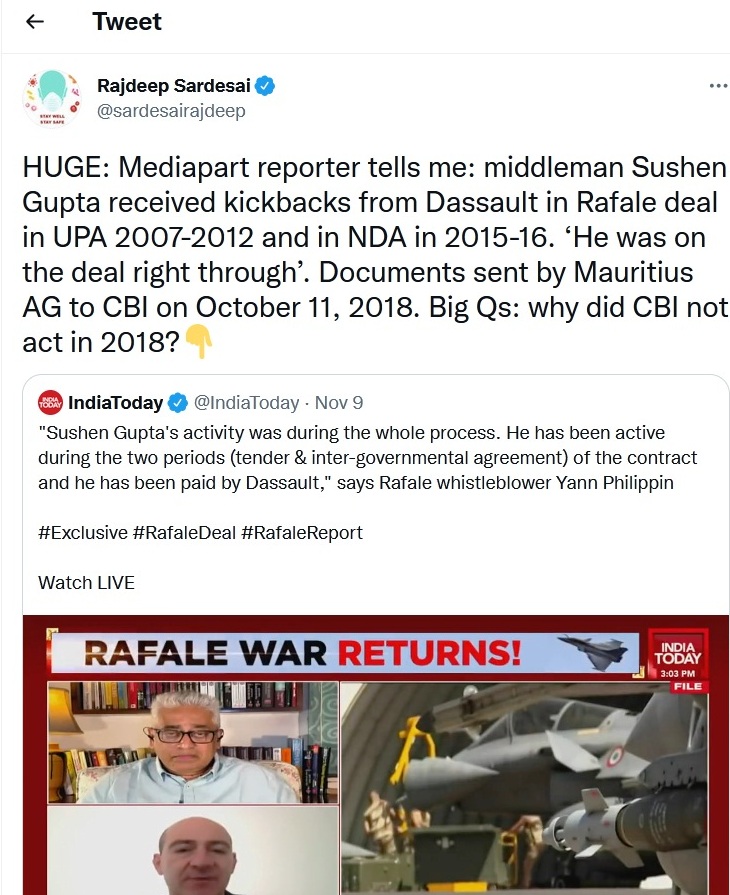Click IndiaToday's verified badge in the quoted tweet
This screenshot has height=895, width=730.
[x=178, y=403]
